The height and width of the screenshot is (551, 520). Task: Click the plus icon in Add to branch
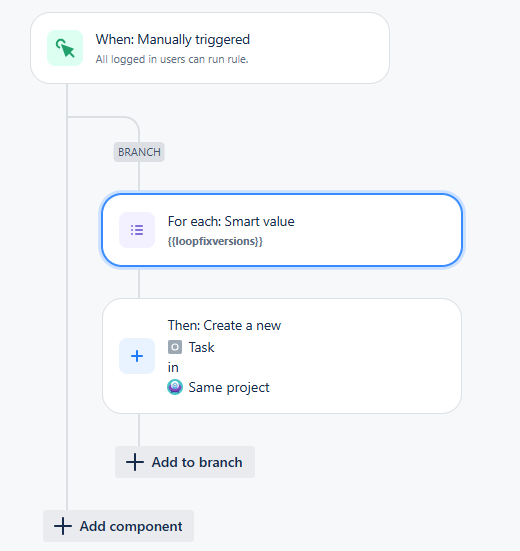tap(135, 462)
